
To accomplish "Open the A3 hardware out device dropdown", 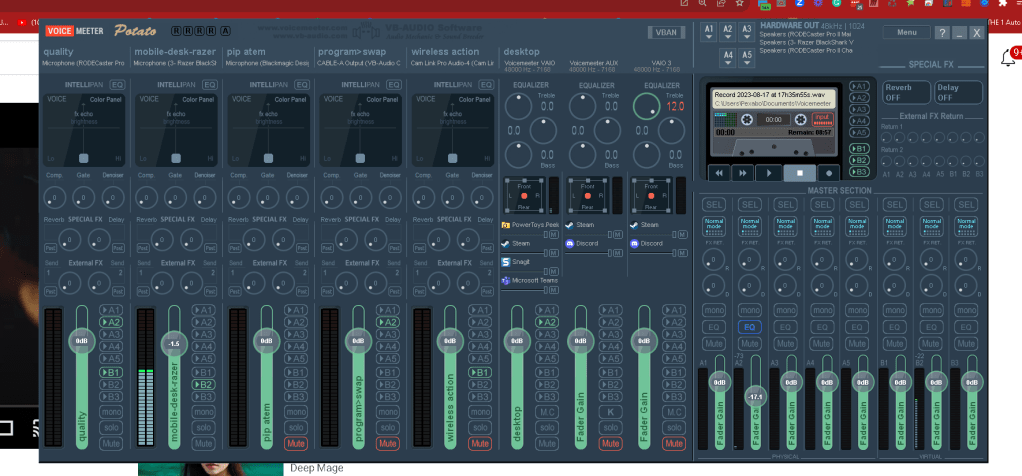I will (x=747, y=32).
